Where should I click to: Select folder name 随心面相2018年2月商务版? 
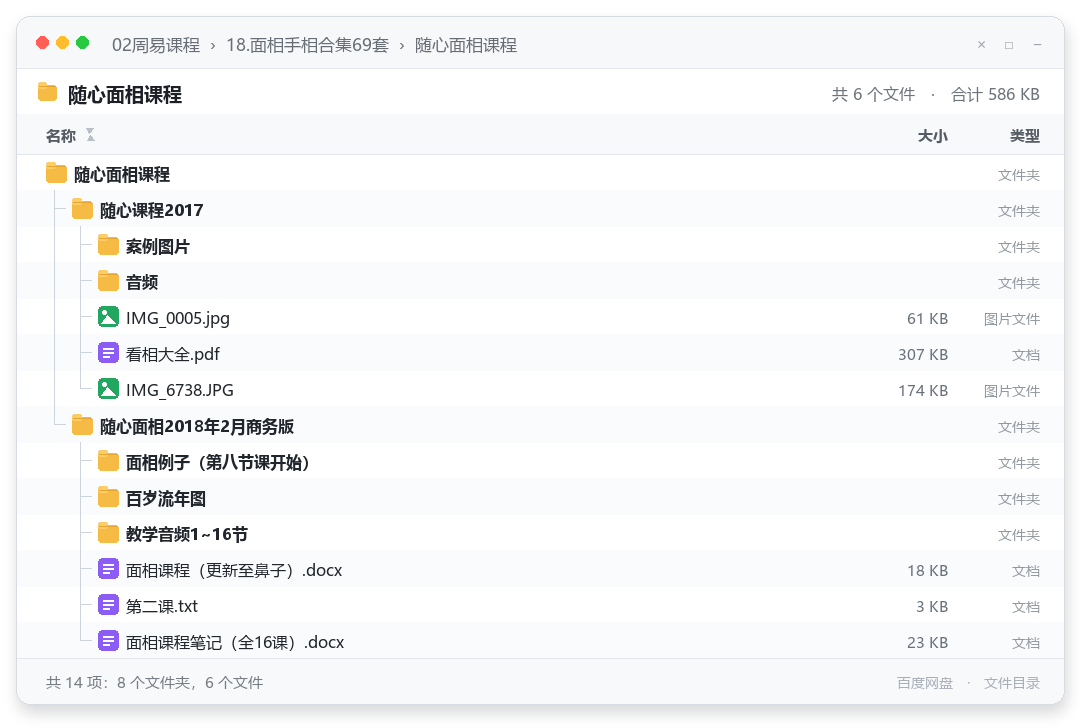[x=197, y=426]
